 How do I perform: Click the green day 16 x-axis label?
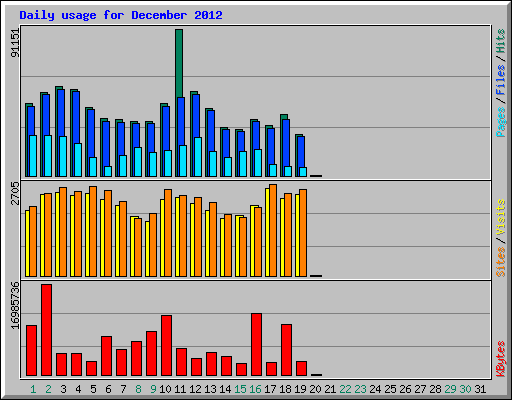[255, 389]
